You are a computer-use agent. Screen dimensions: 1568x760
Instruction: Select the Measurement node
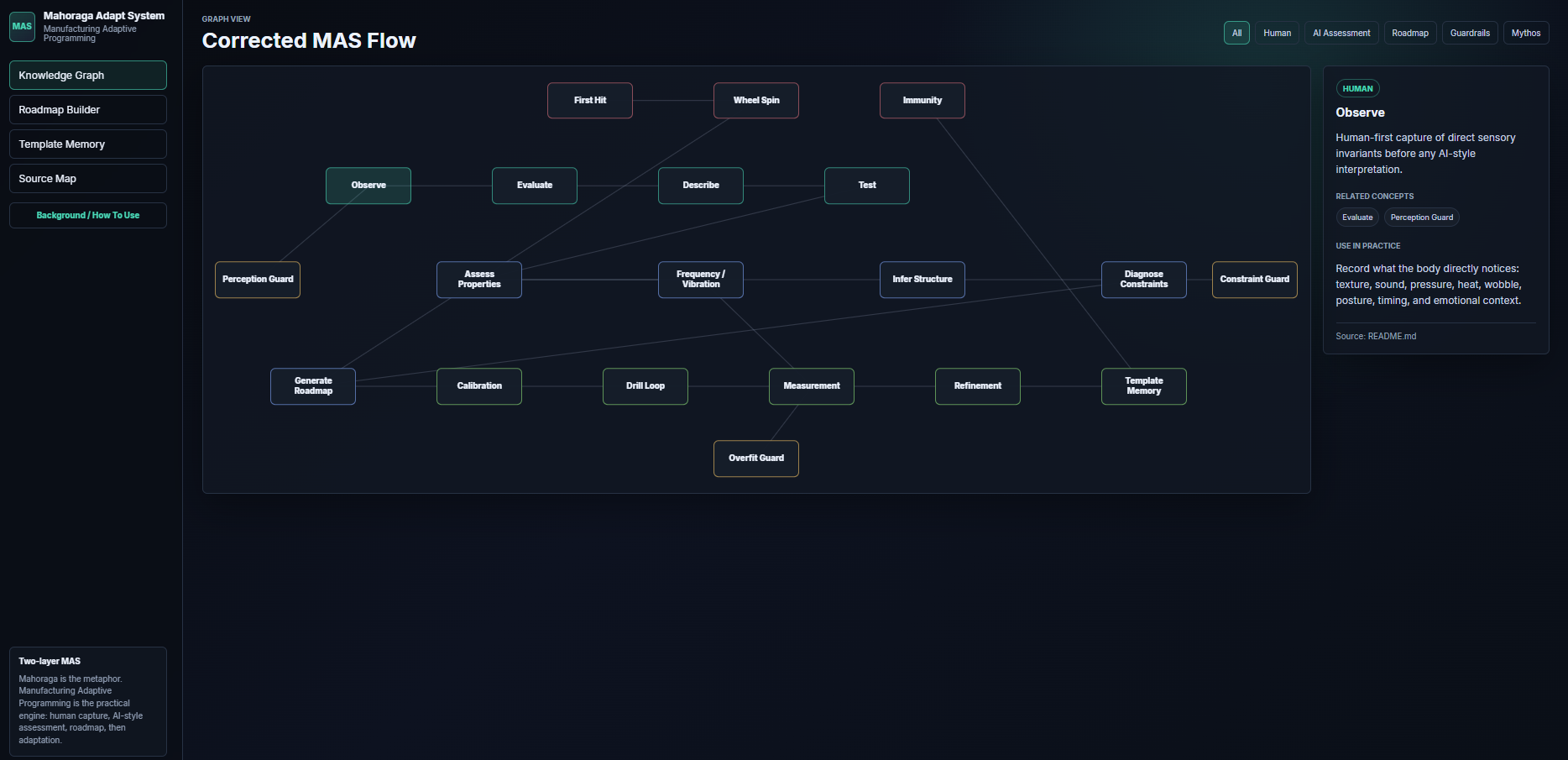point(812,385)
